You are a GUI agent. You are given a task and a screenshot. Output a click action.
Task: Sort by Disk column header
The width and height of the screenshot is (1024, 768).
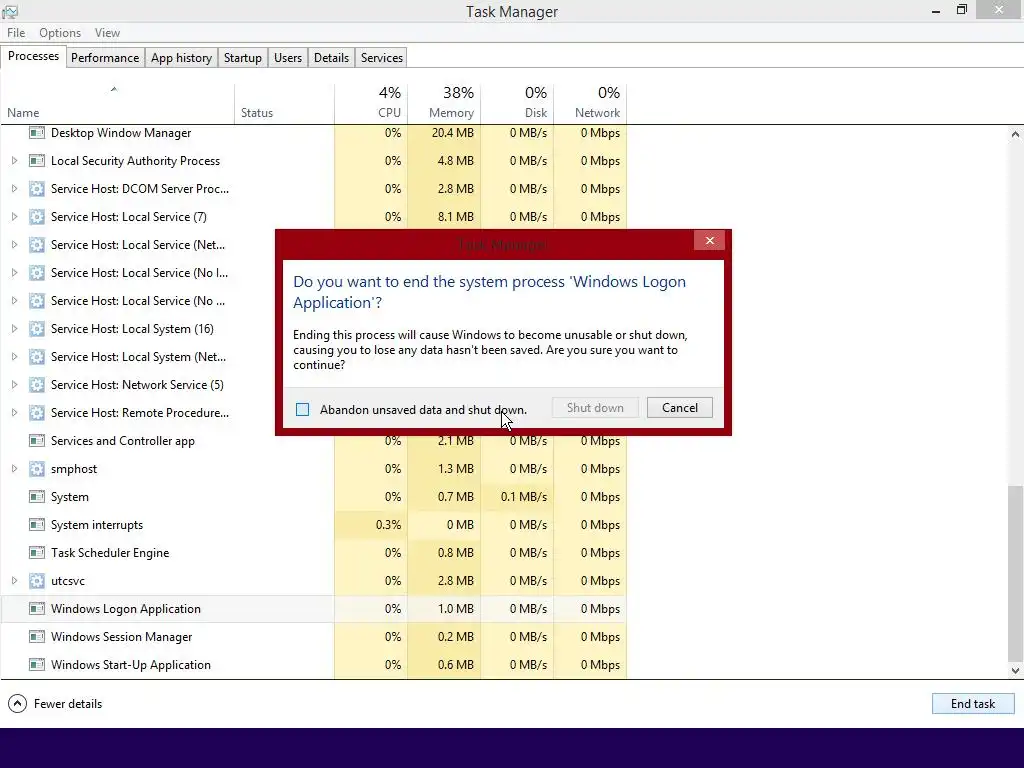click(517, 104)
